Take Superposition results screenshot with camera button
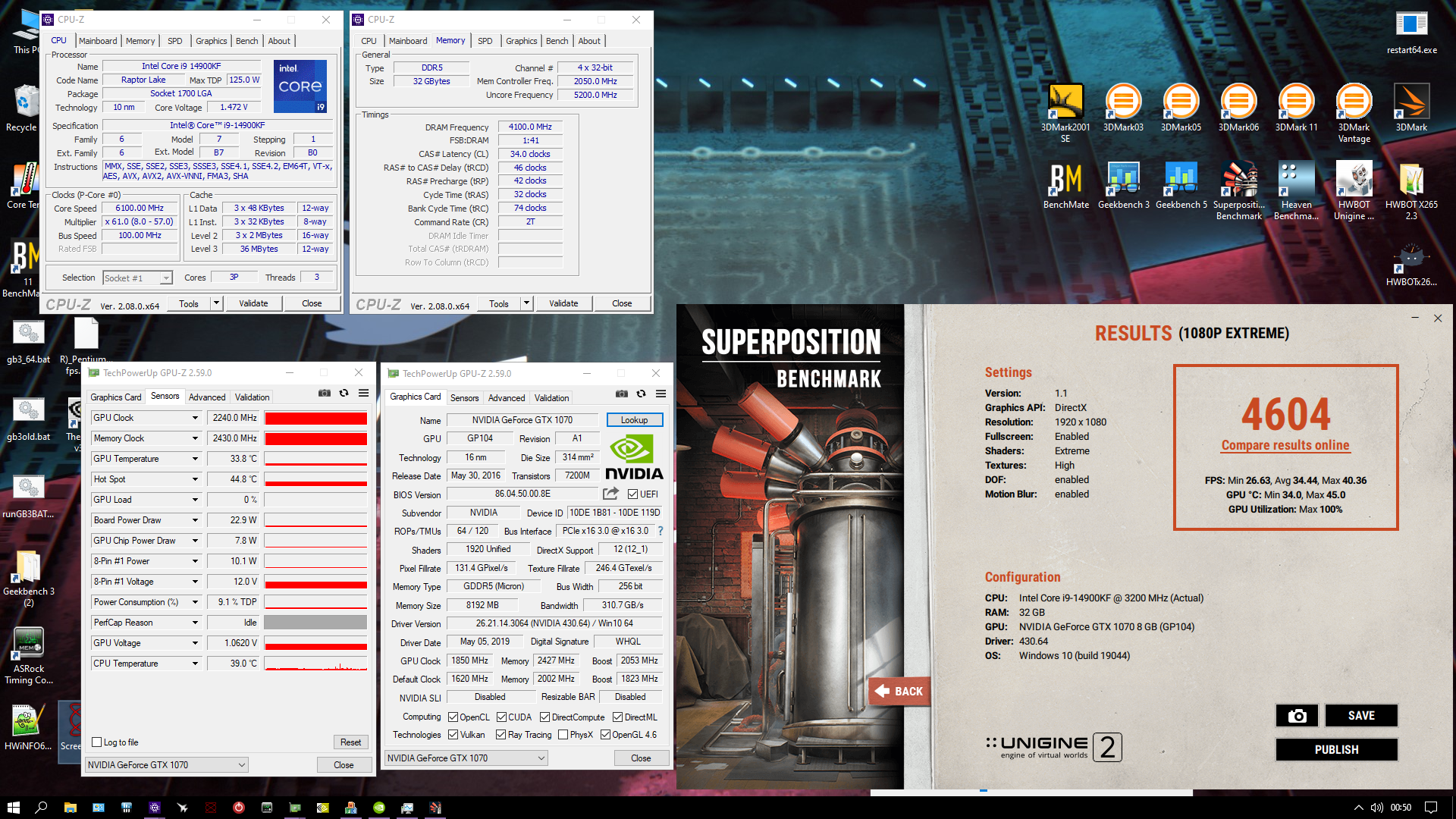 (x=1298, y=716)
